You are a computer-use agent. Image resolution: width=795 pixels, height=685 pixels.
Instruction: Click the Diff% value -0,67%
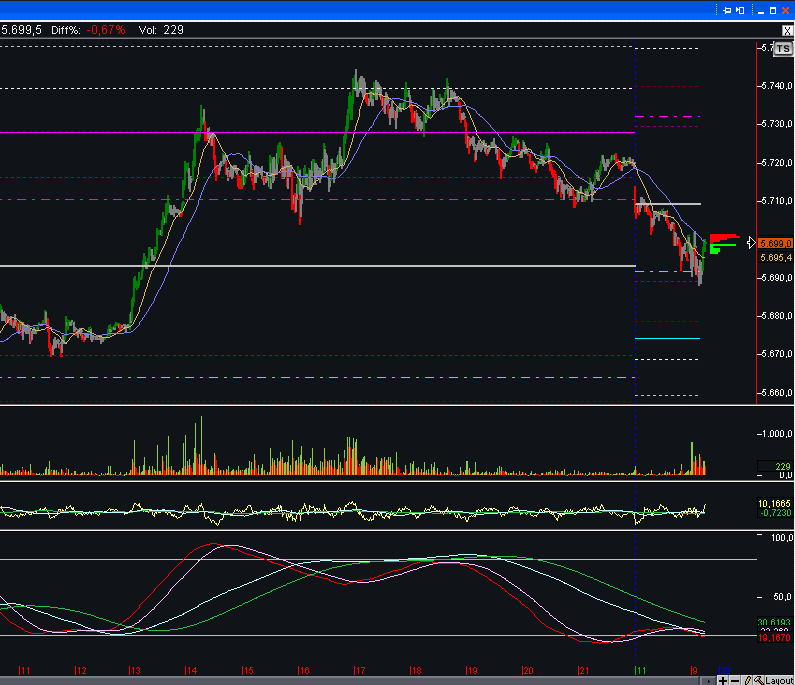point(106,30)
